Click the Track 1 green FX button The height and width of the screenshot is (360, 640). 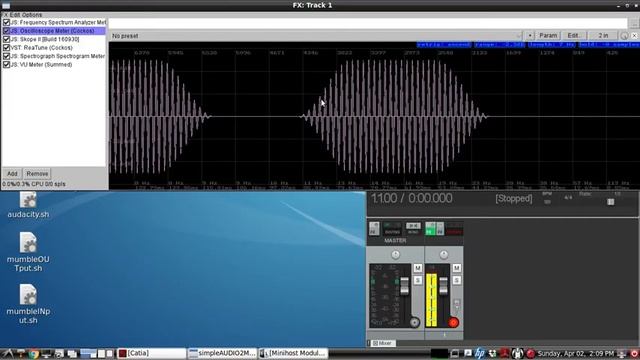tap(430, 229)
